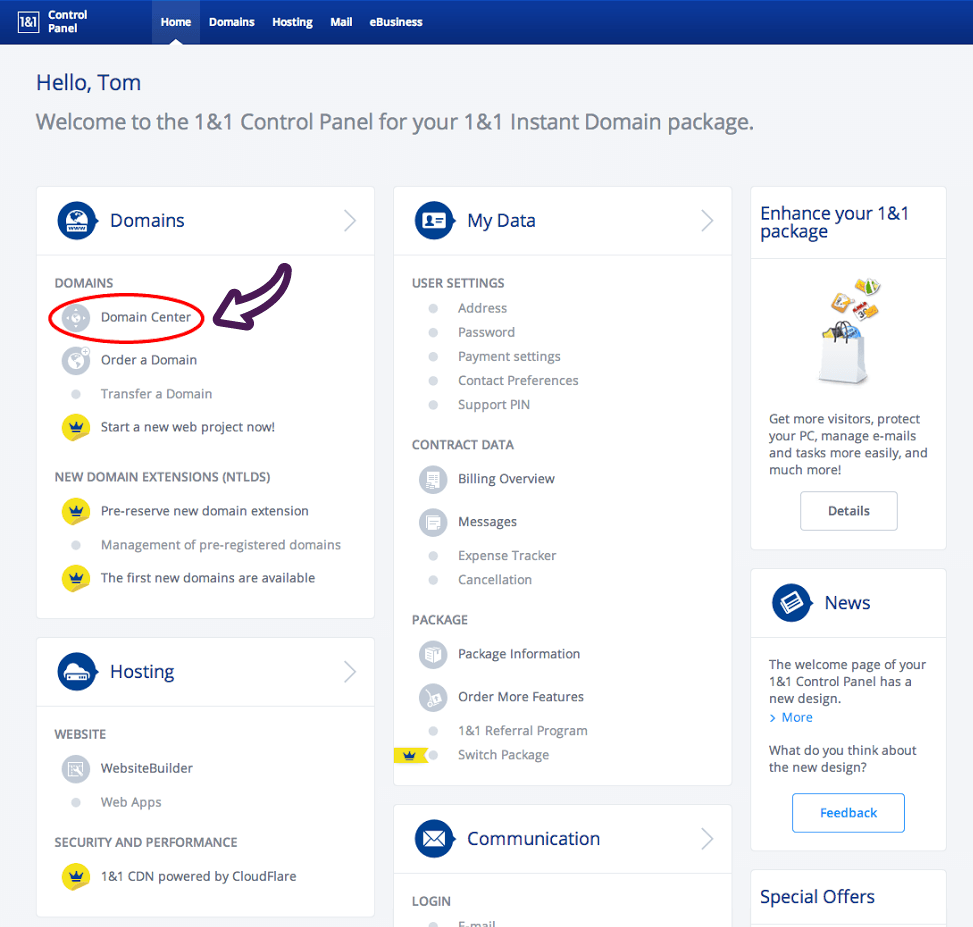Open Management of pre-registered domains link
The width and height of the screenshot is (973, 927).
pos(221,545)
